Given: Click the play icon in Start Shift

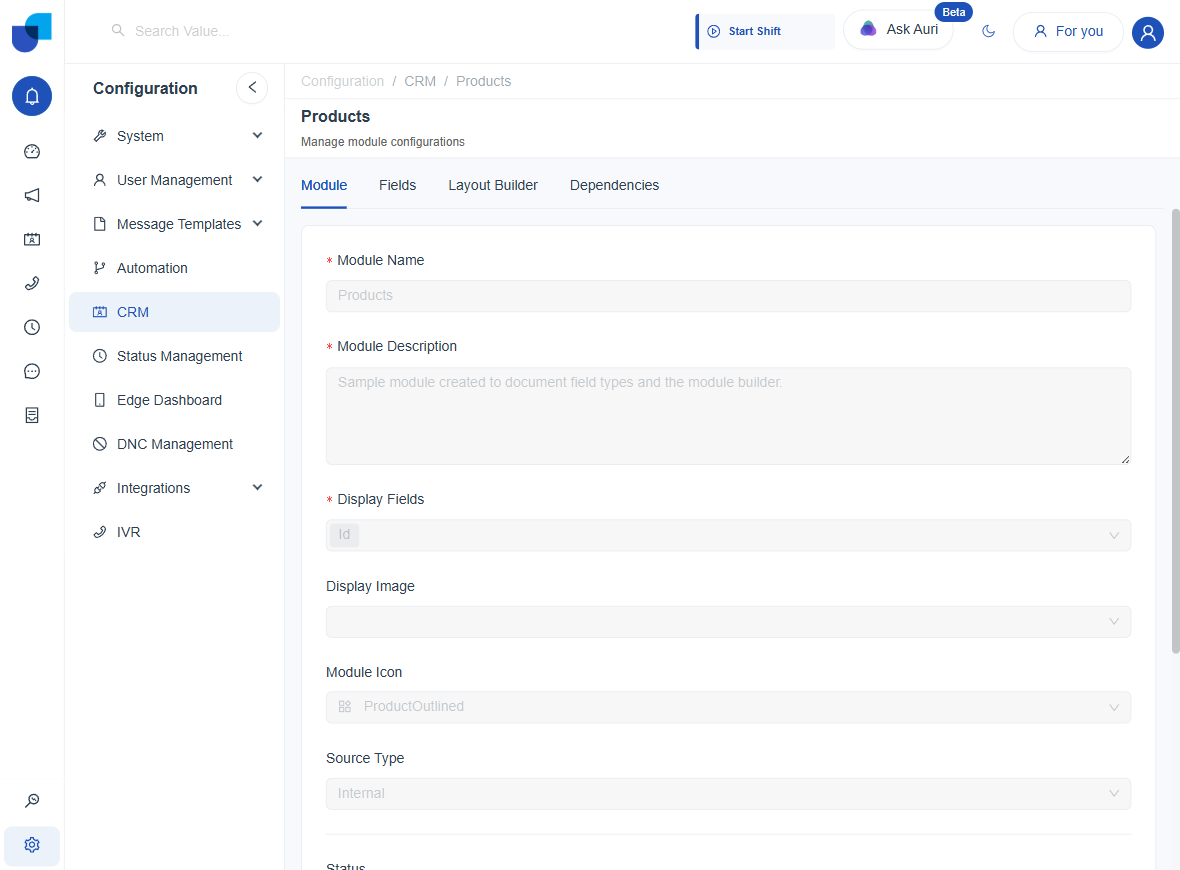Looking at the screenshot, I should (x=713, y=32).
